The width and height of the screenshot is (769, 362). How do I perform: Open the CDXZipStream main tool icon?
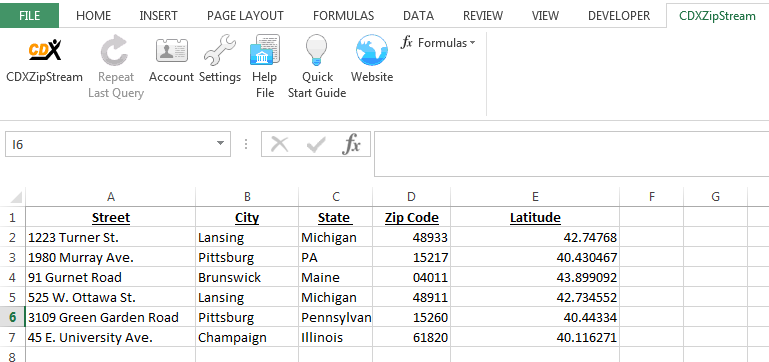tap(45, 50)
